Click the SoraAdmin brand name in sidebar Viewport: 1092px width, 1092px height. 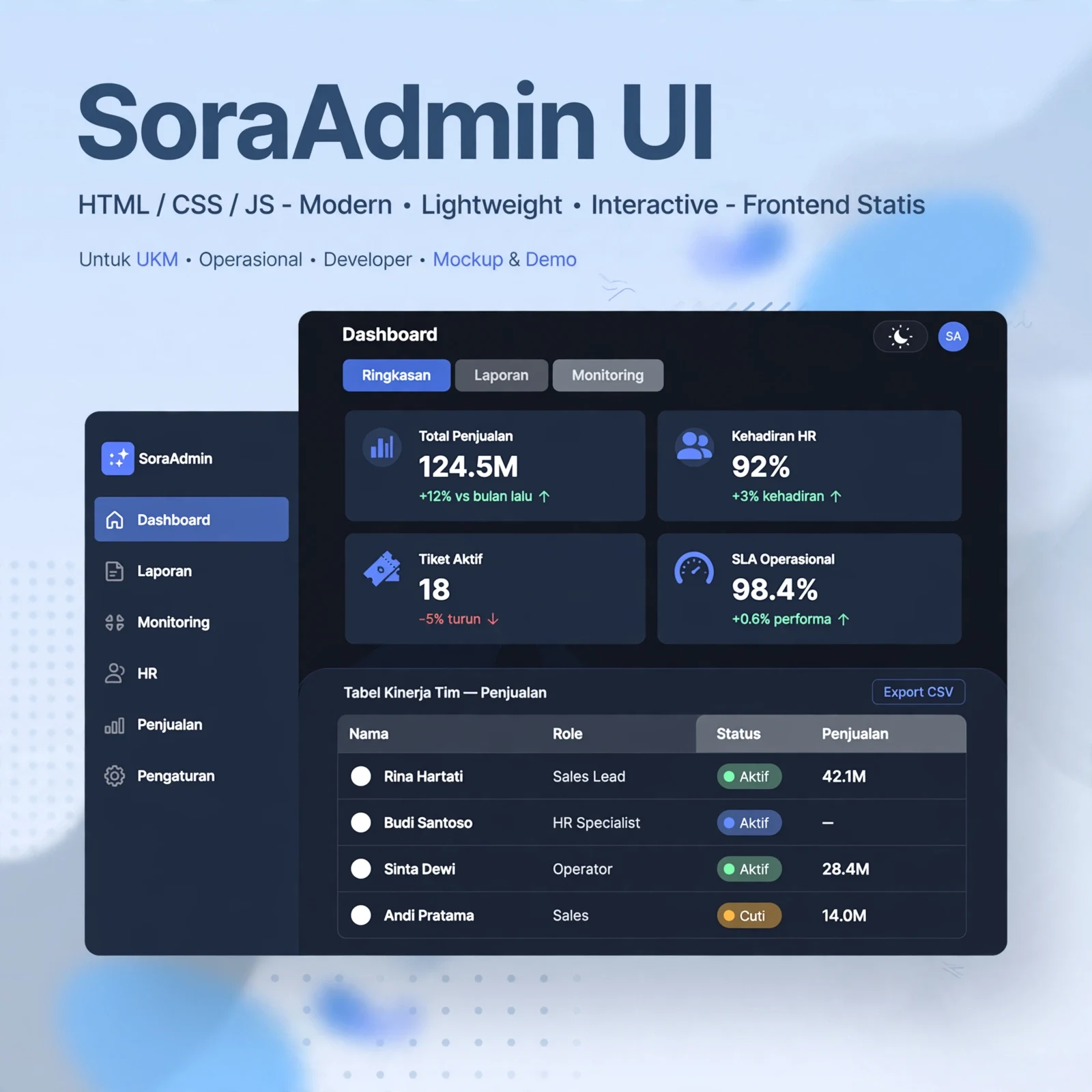175,459
